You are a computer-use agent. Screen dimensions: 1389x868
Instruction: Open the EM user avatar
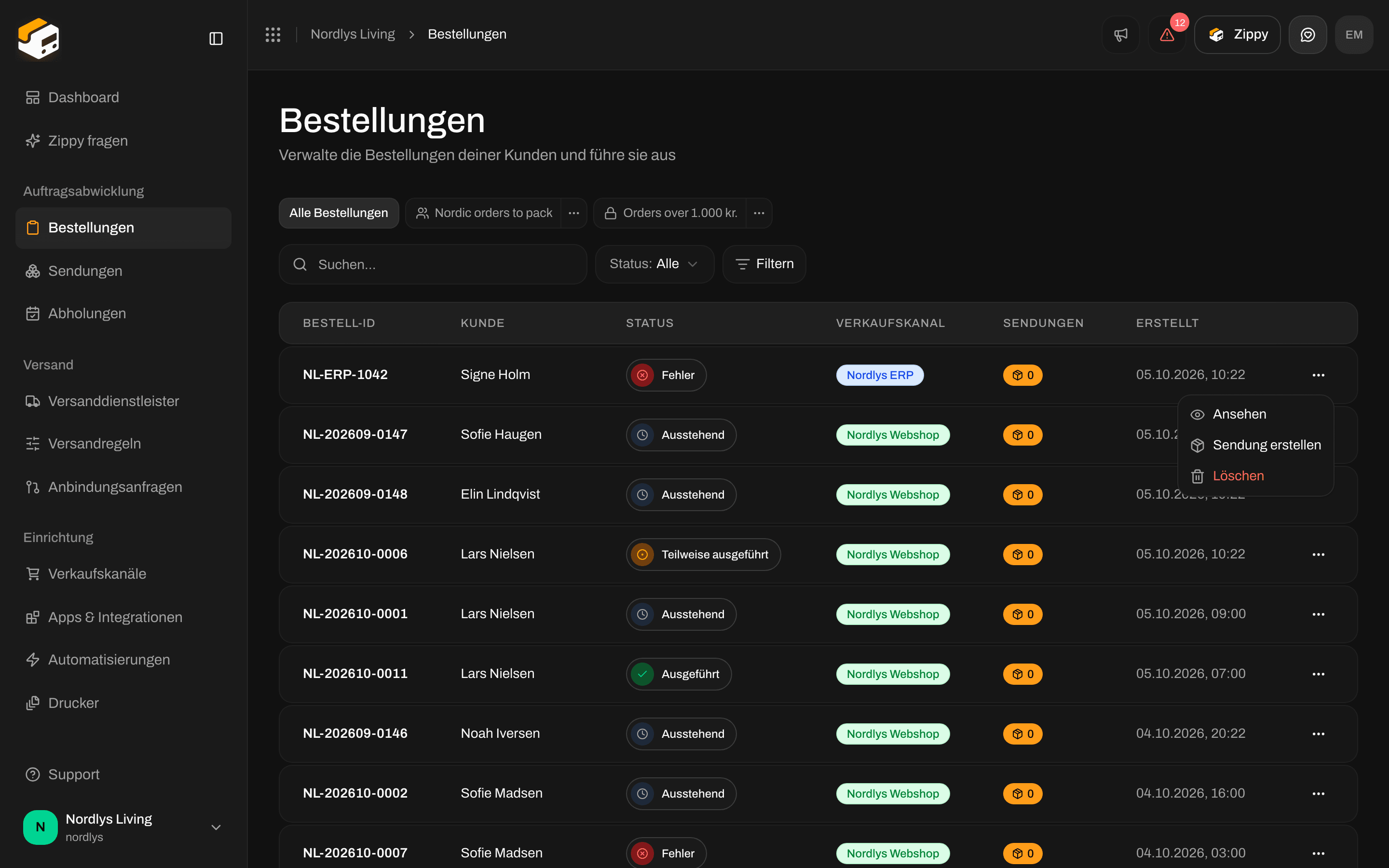[x=1354, y=34]
